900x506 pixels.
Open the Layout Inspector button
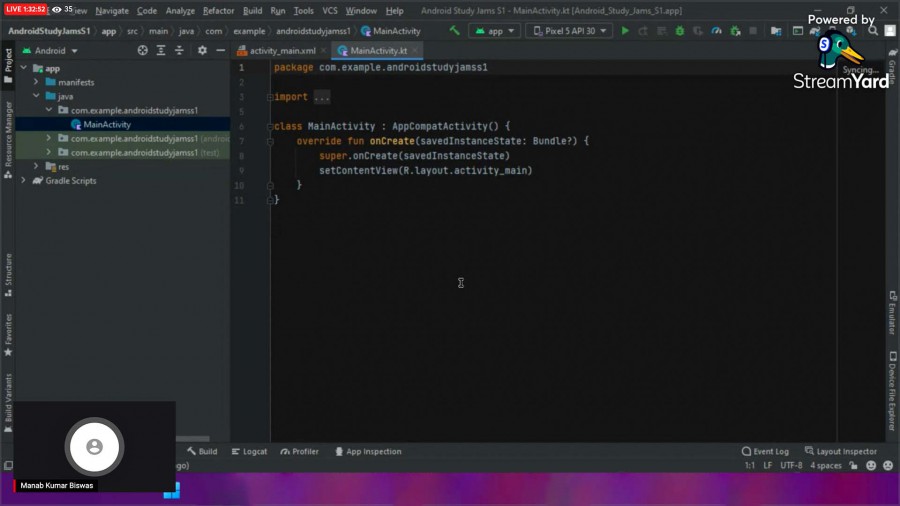(840, 452)
